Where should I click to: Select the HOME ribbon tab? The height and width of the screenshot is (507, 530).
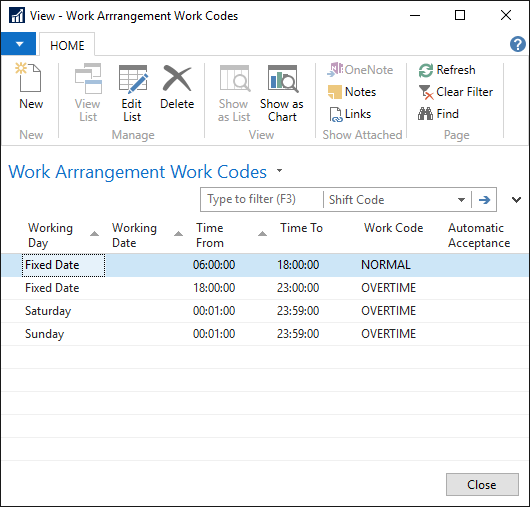(x=67, y=45)
